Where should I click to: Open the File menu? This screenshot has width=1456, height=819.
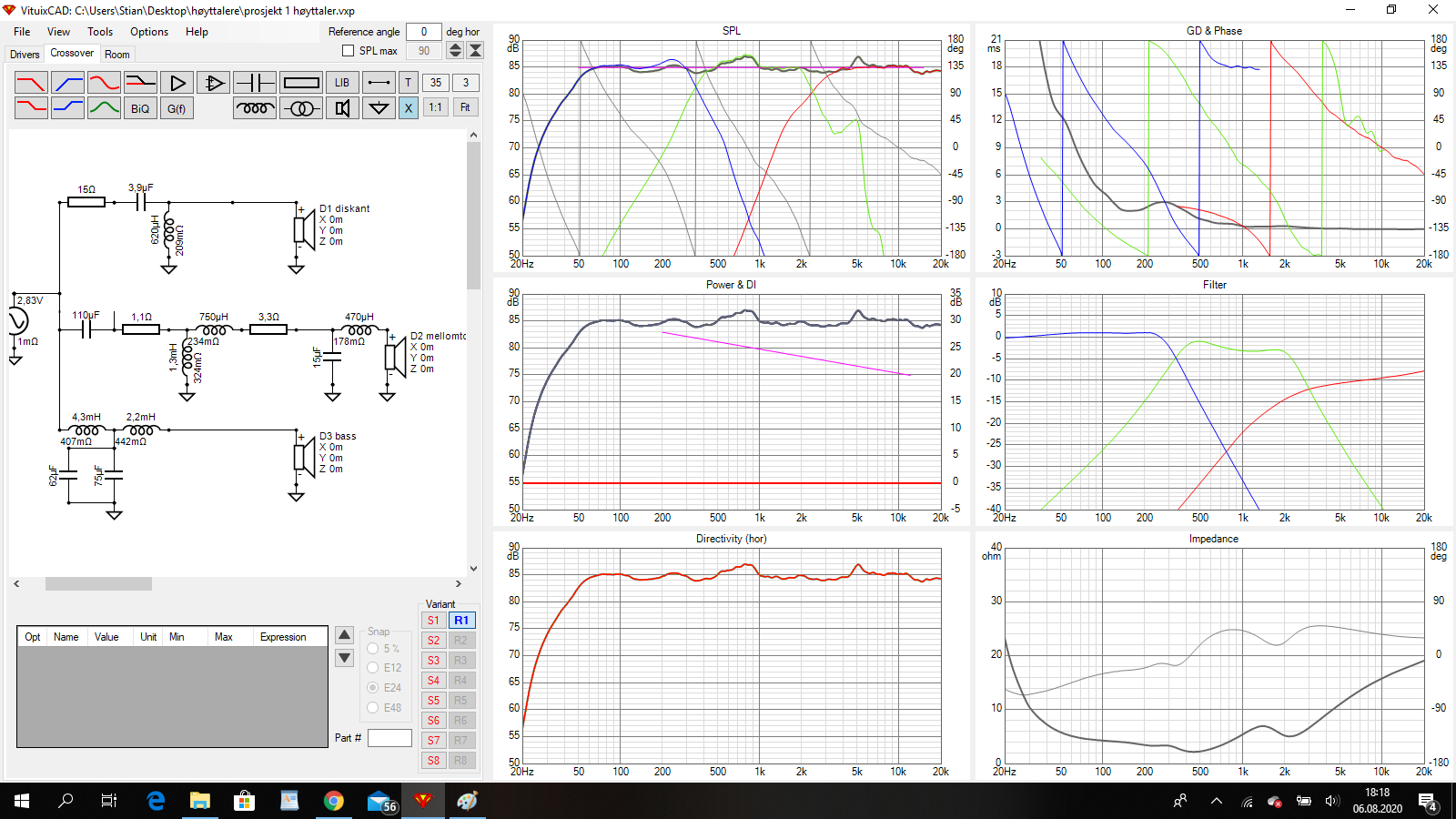22,32
